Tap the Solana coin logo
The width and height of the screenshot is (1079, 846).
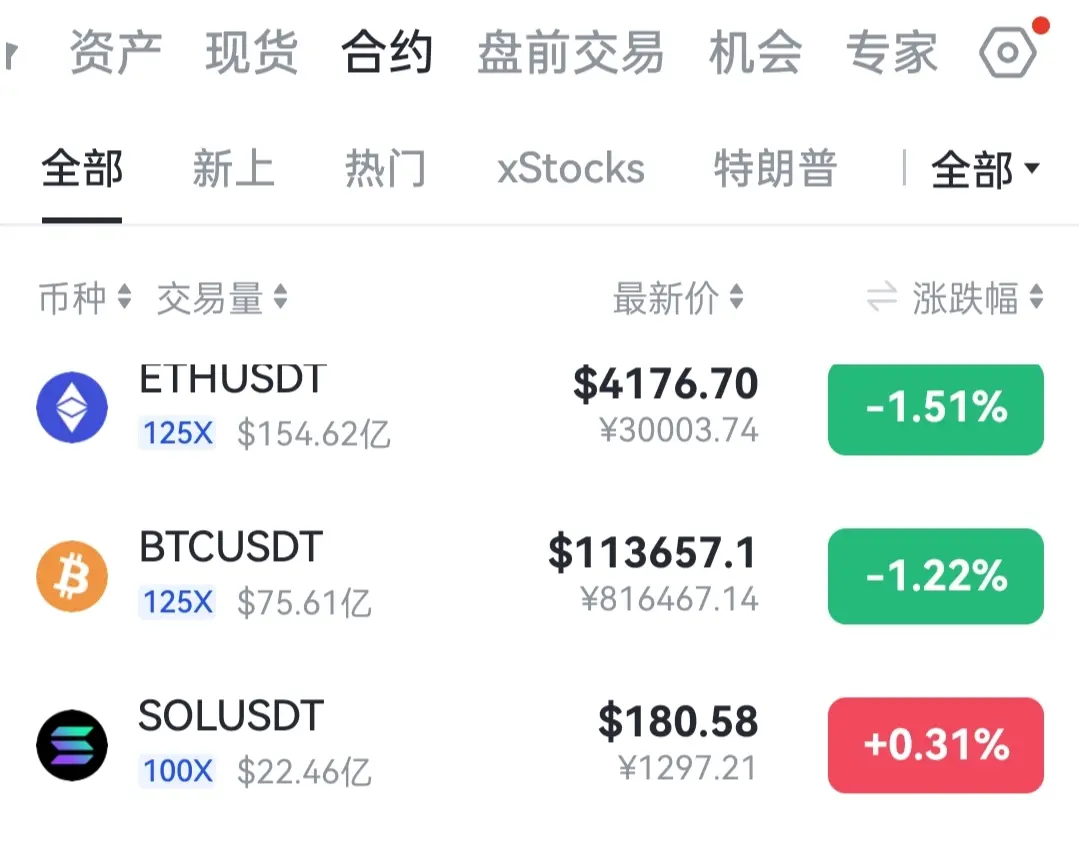[72, 745]
